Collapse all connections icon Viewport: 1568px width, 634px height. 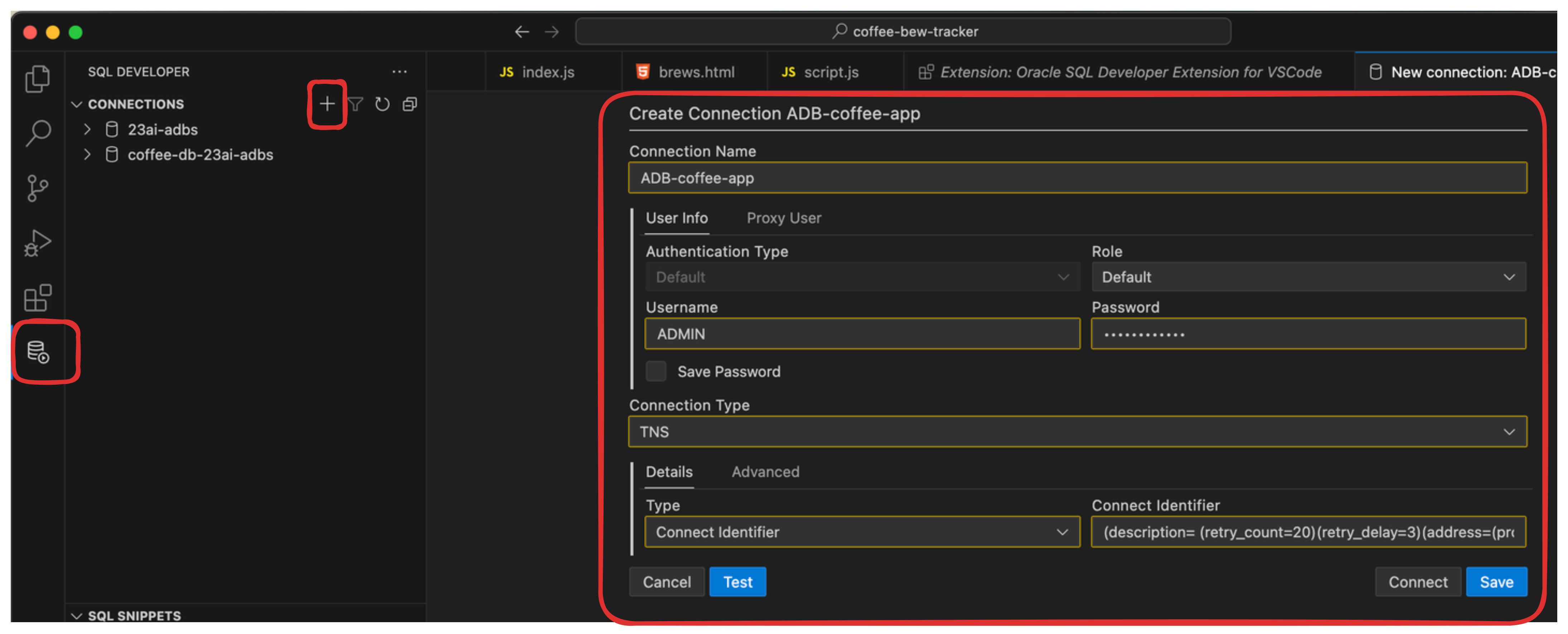point(410,104)
